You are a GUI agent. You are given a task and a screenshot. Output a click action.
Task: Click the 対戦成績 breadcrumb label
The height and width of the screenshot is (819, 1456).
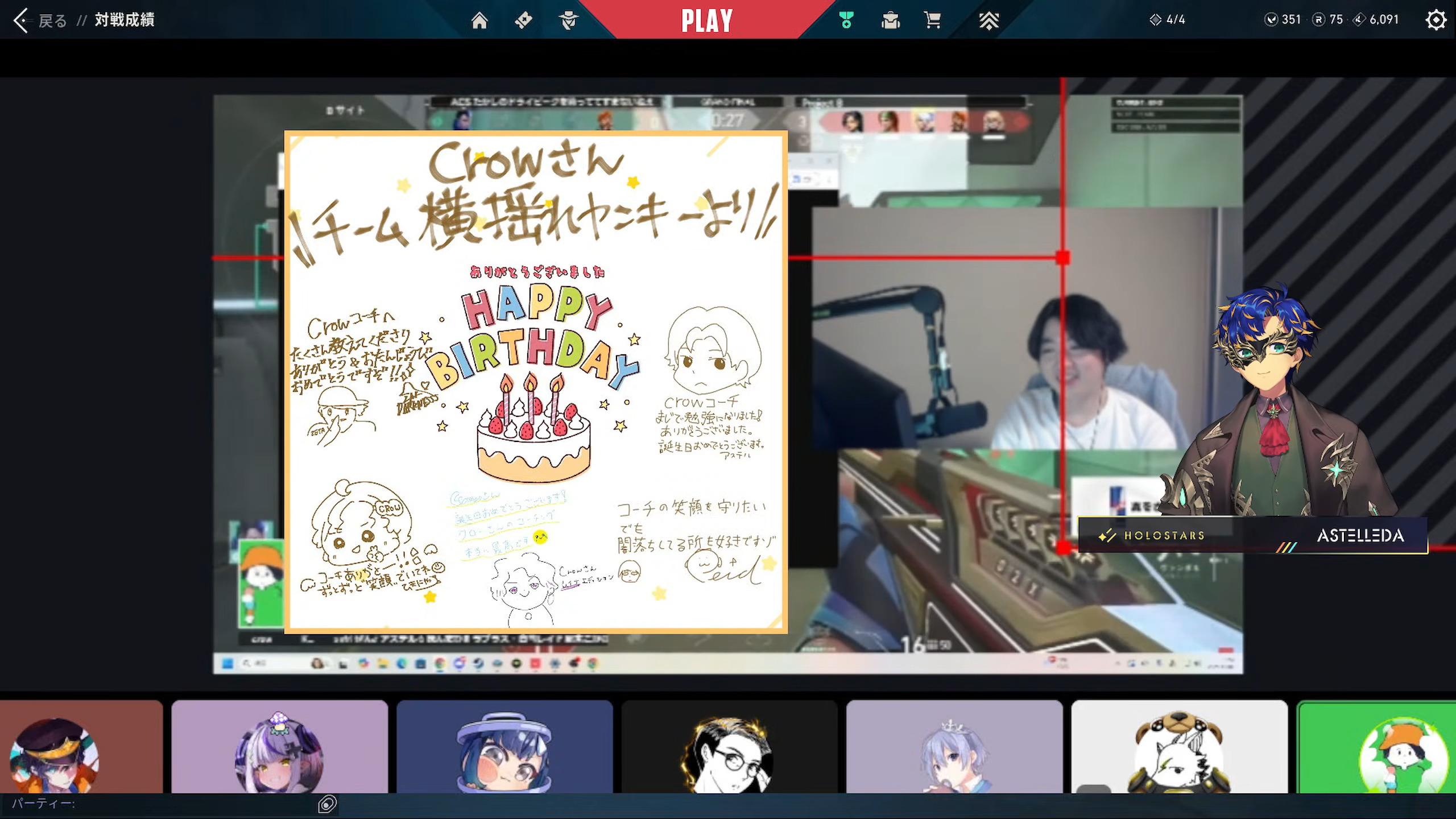[x=125, y=20]
